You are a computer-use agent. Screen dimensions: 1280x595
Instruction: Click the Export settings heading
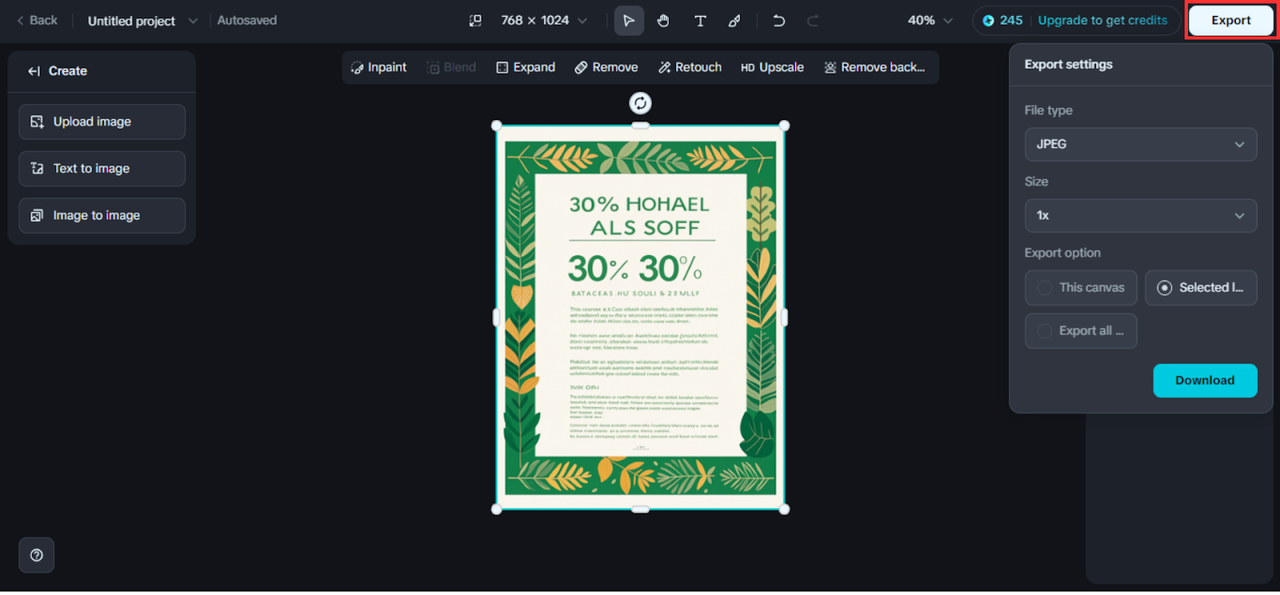tap(1068, 64)
